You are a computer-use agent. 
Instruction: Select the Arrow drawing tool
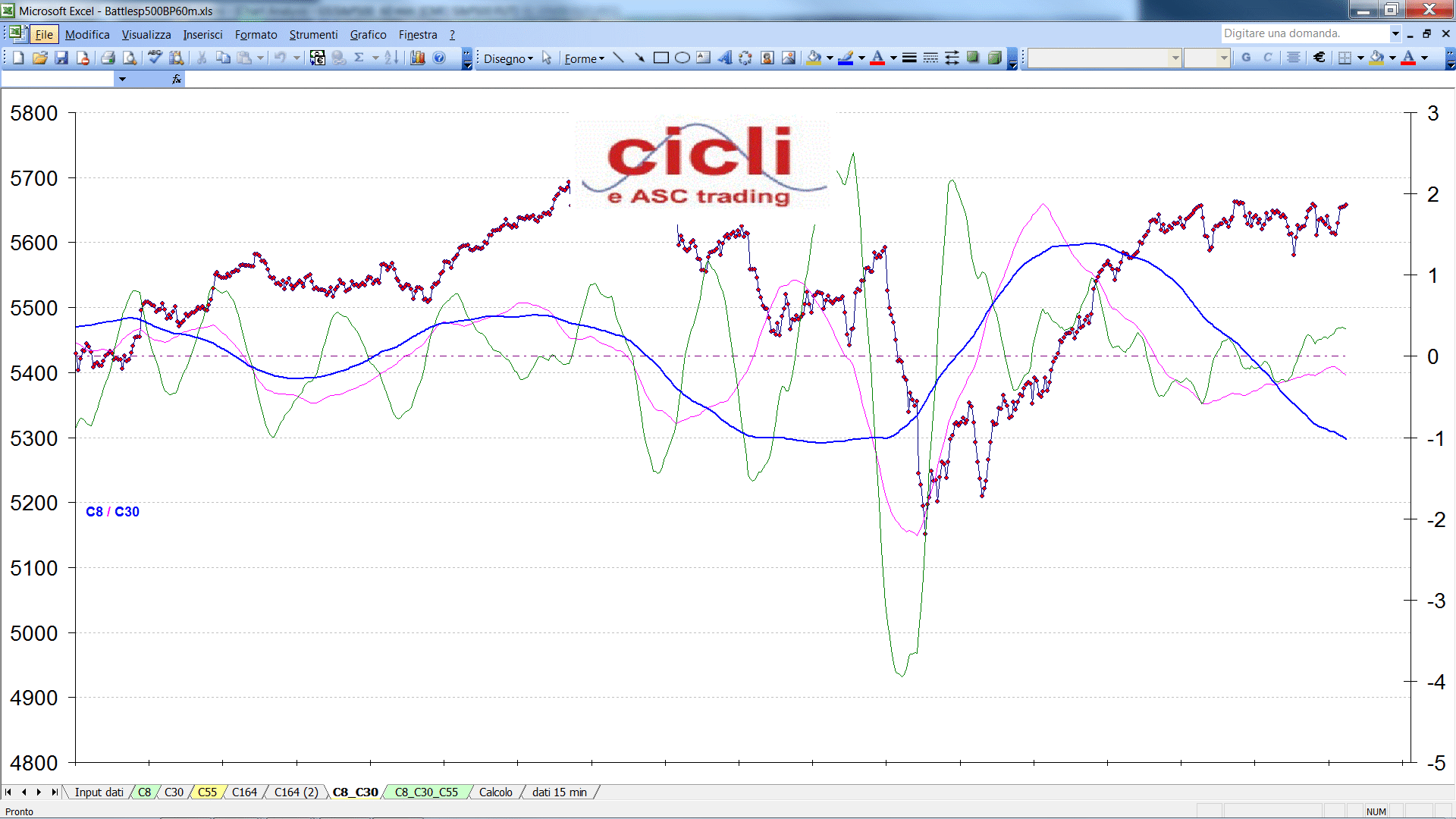click(639, 58)
